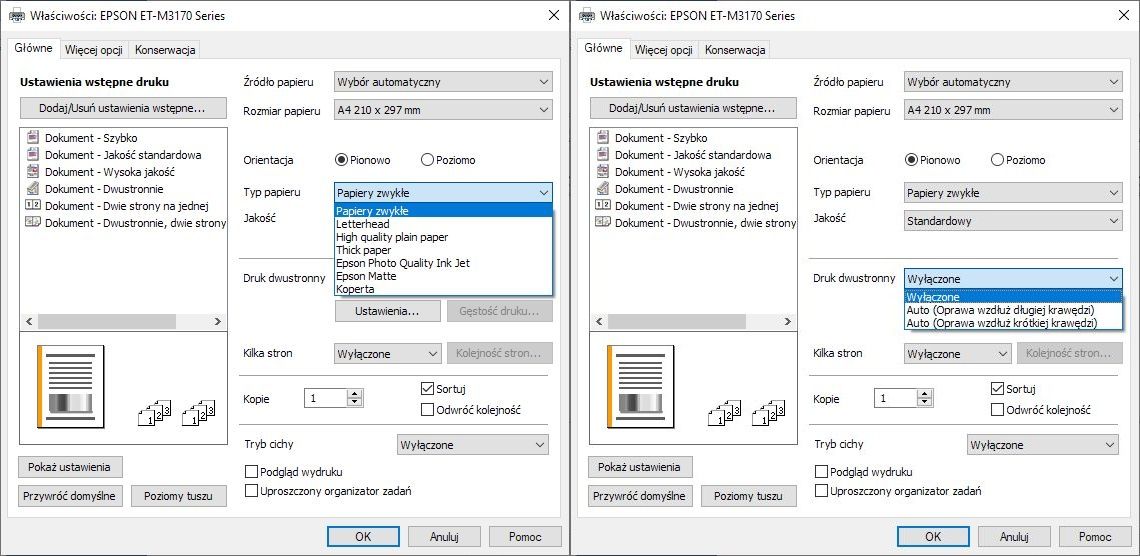Choose Koperta paper type
This screenshot has height=556, width=1140.
pos(443,289)
